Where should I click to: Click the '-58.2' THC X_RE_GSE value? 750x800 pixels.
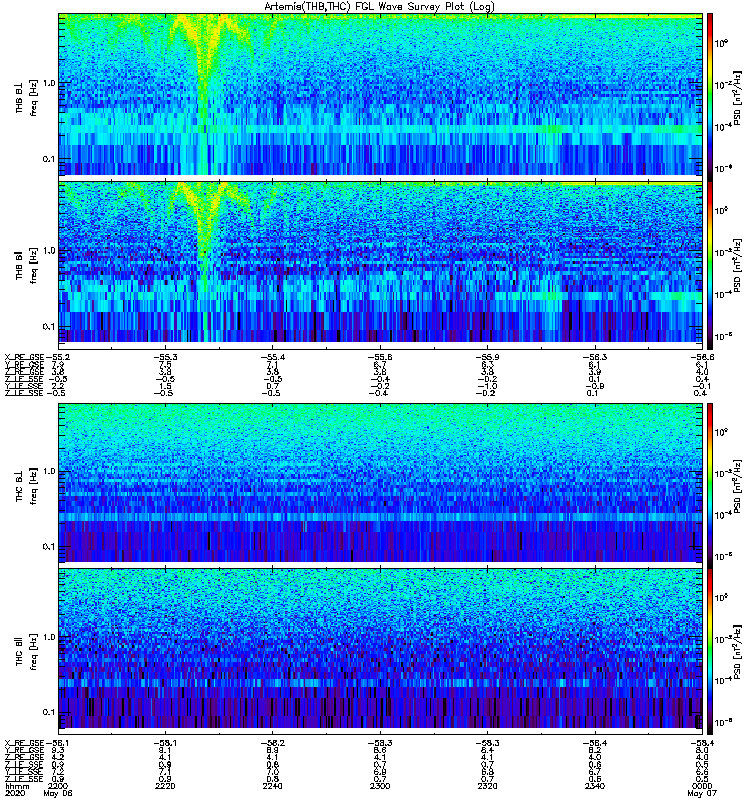(x=272, y=743)
